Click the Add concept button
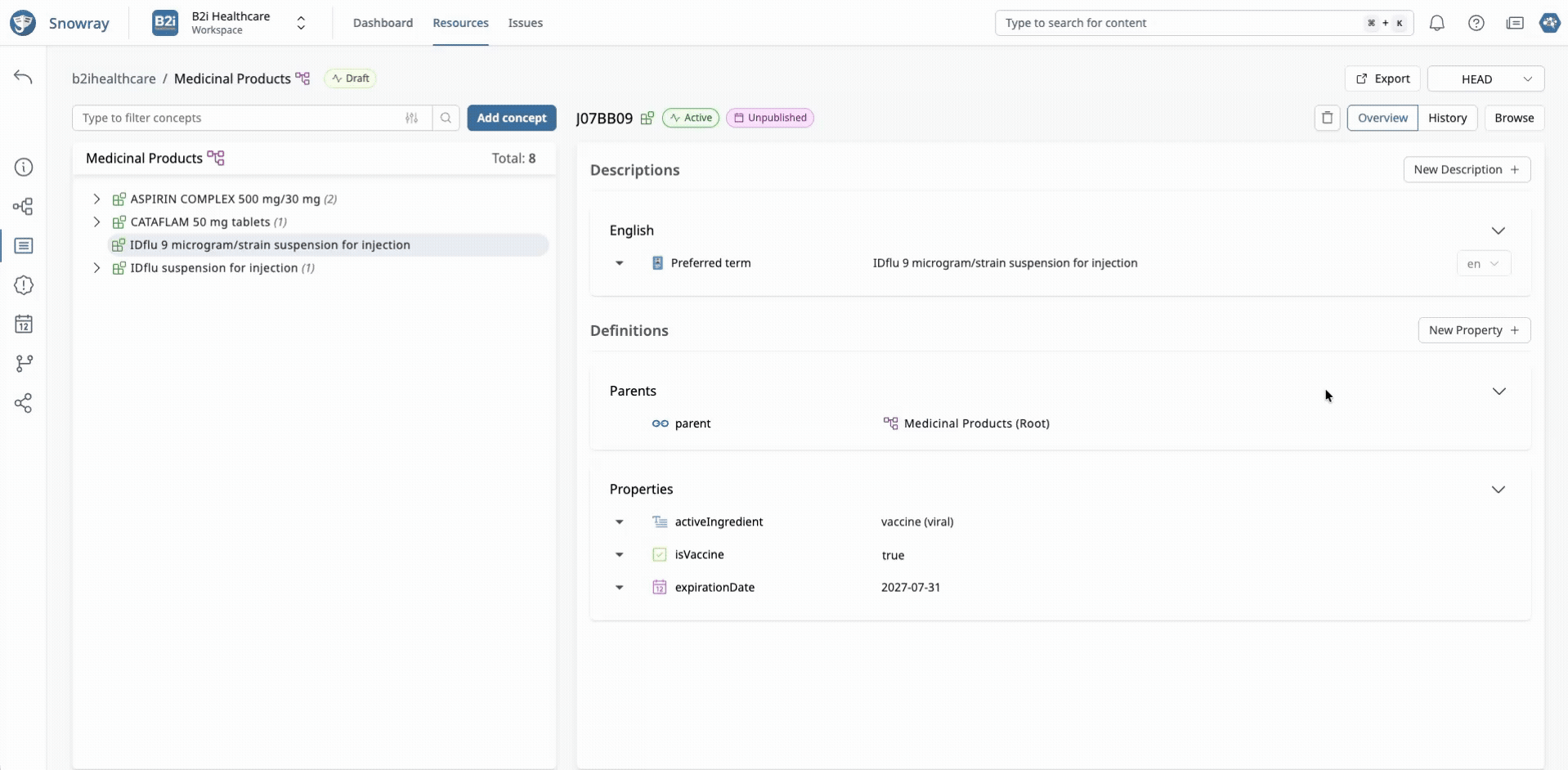 tap(512, 118)
